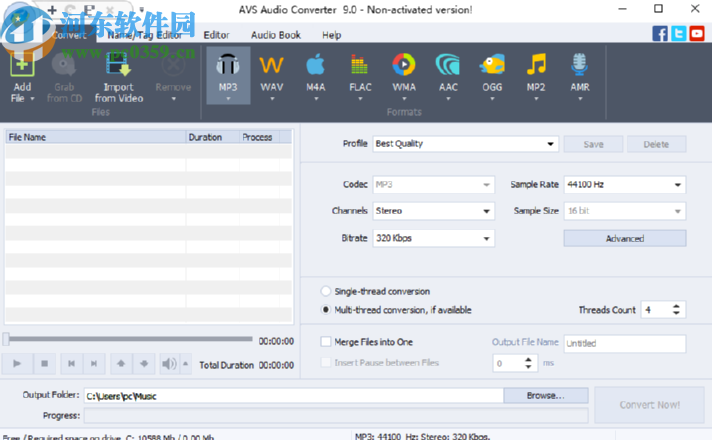Open the Help menu
The image size is (712, 440).
331,35
